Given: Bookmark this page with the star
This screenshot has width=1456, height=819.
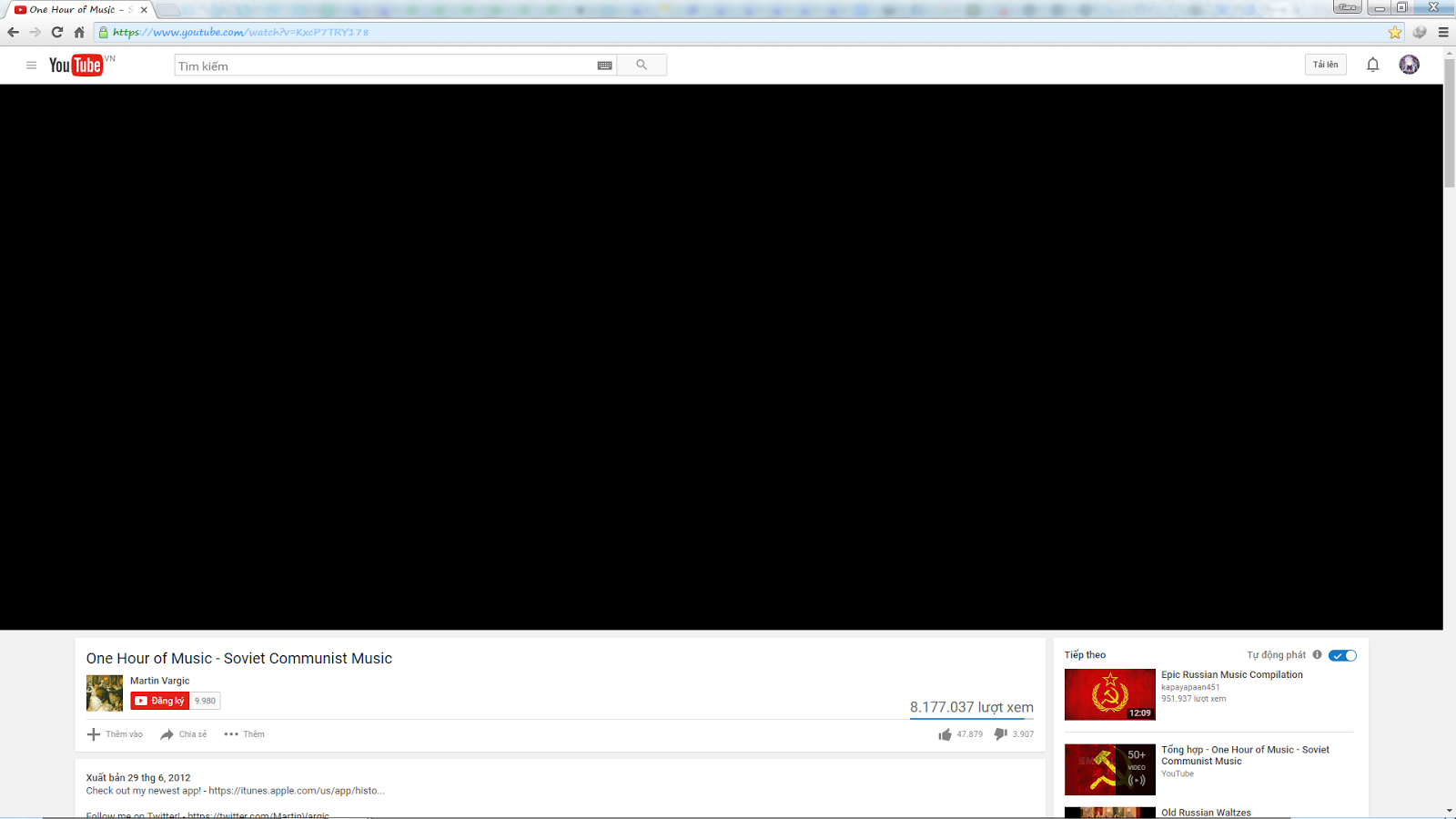Looking at the screenshot, I should (1394, 32).
